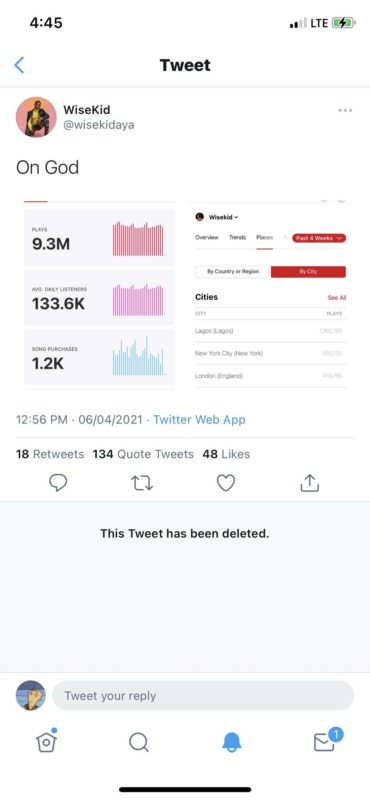Tap the back arrow in the header
The image size is (370, 800).
tap(19, 65)
